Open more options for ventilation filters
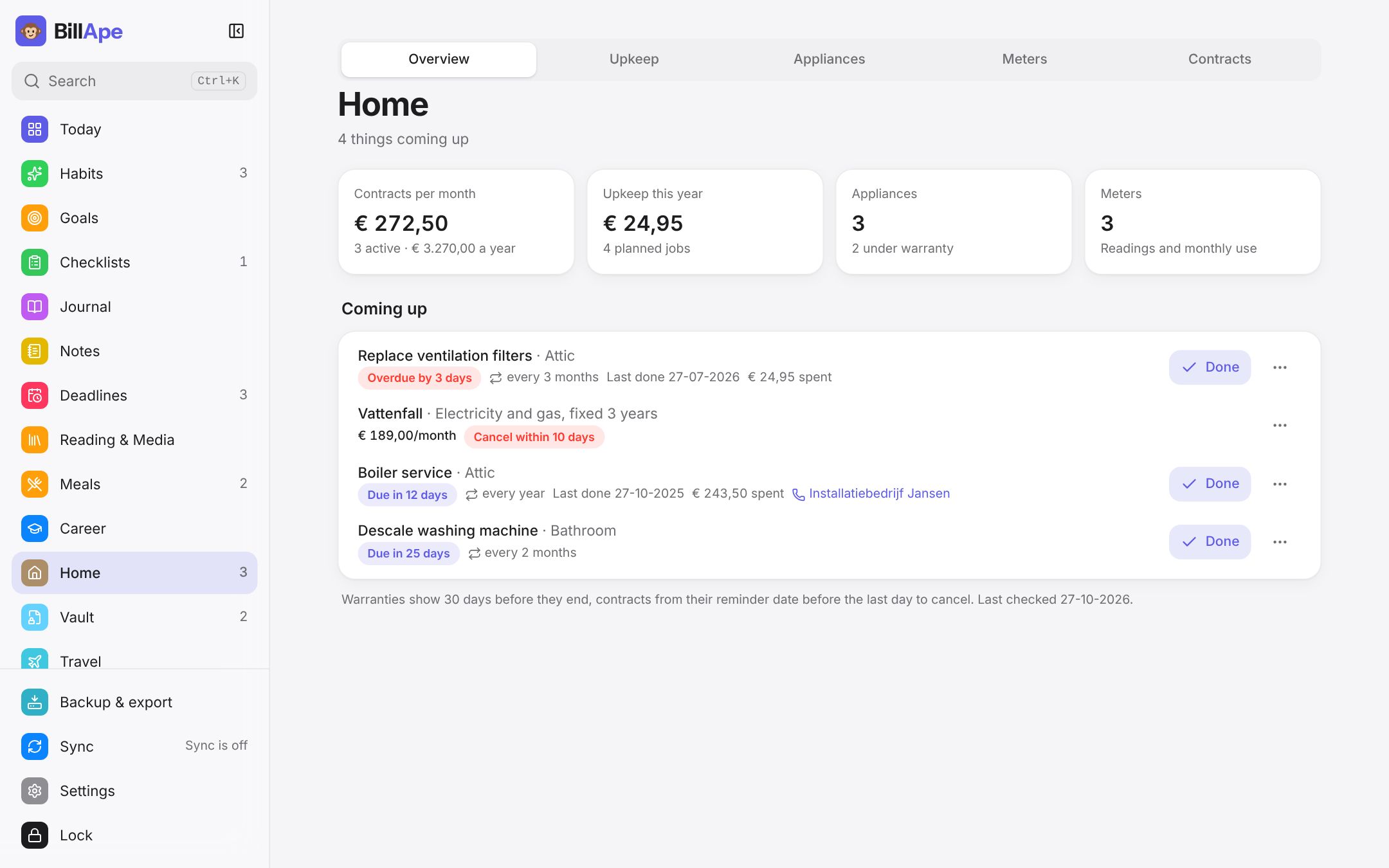Screen dimensions: 1389x868 tap(1280, 367)
